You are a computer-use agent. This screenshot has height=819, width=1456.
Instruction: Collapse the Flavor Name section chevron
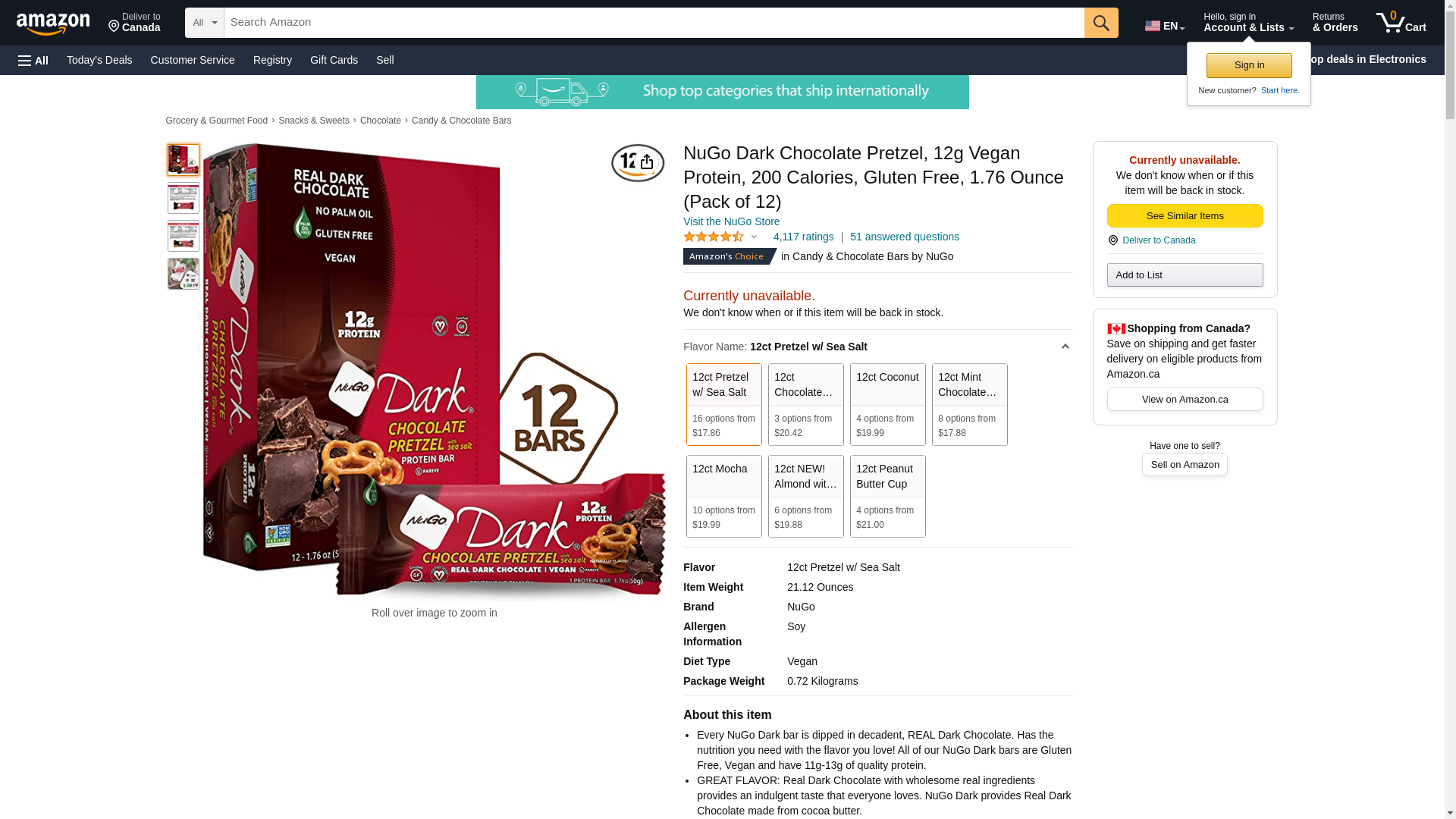[x=1065, y=347]
